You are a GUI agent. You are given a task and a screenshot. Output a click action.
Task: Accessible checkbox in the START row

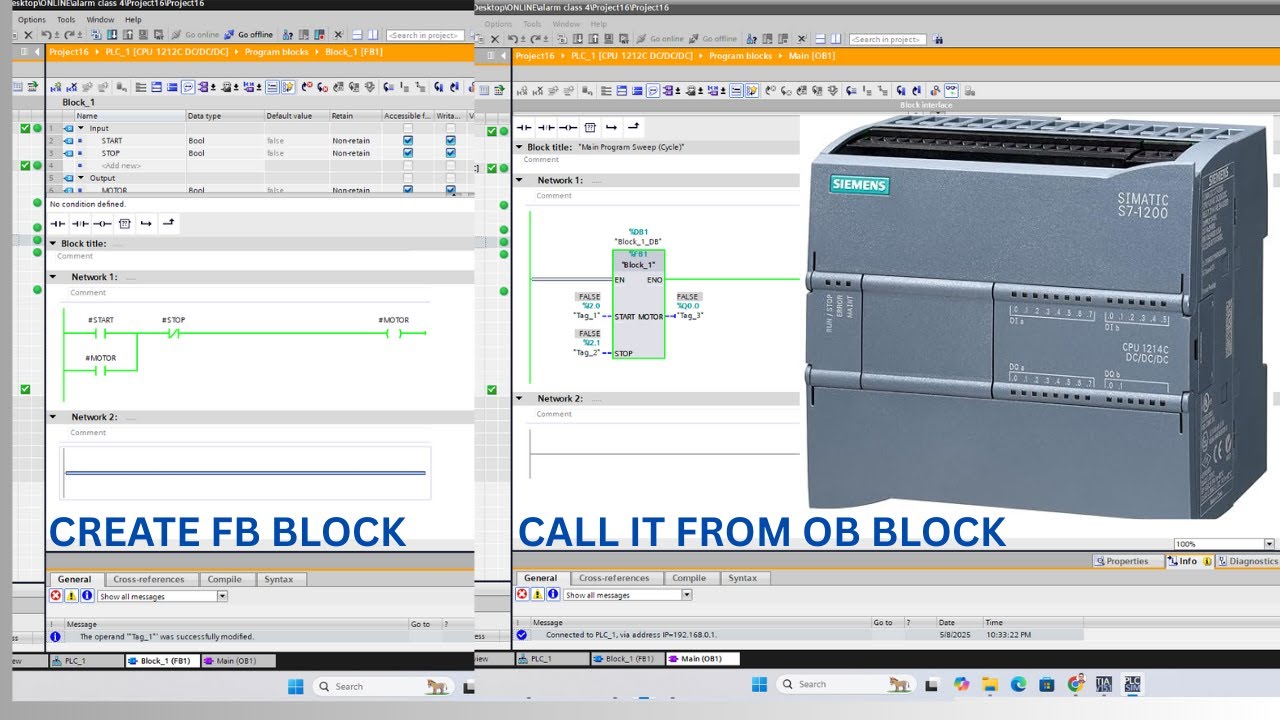(408, 141)
